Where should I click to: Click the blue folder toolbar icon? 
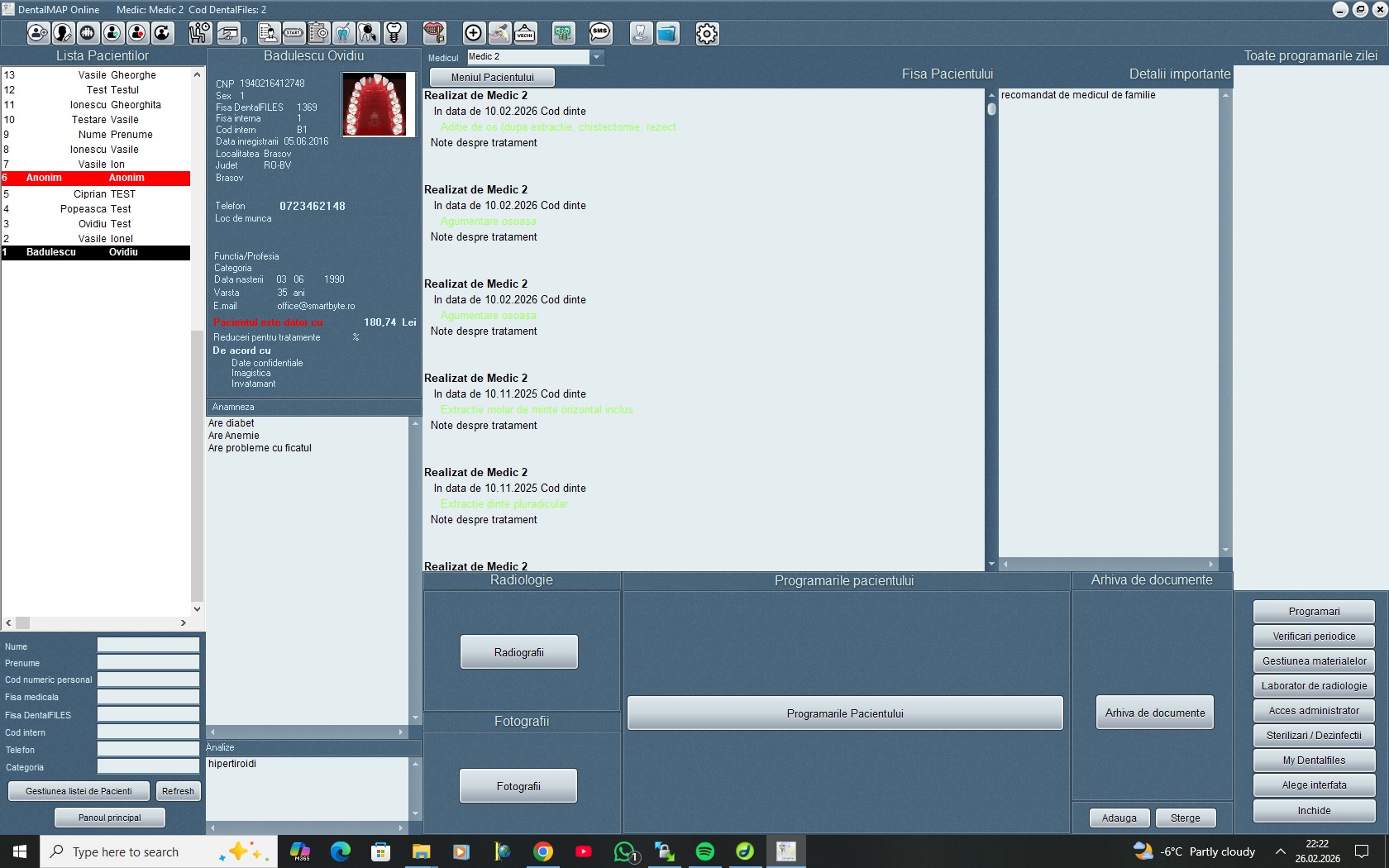[666, 33]
